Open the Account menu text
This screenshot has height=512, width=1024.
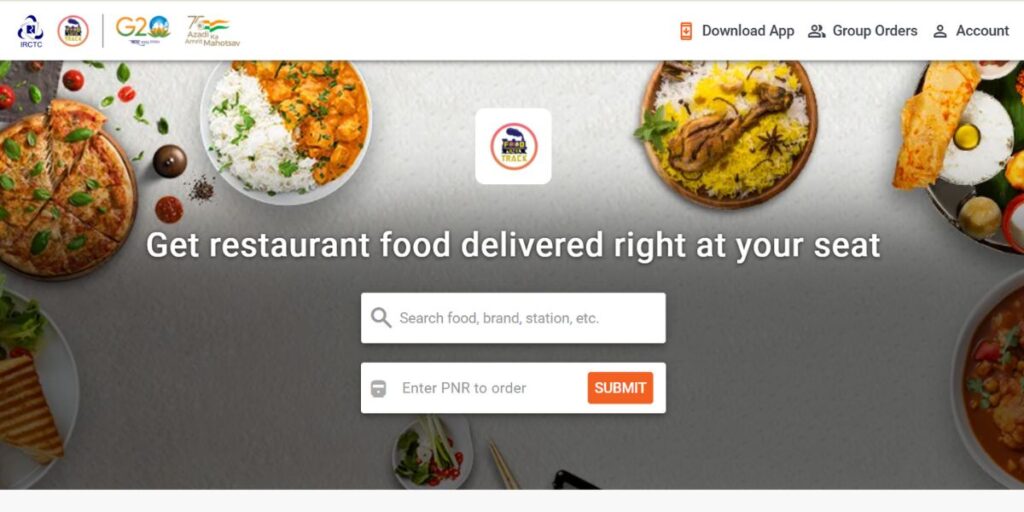[x=982, y=31]
